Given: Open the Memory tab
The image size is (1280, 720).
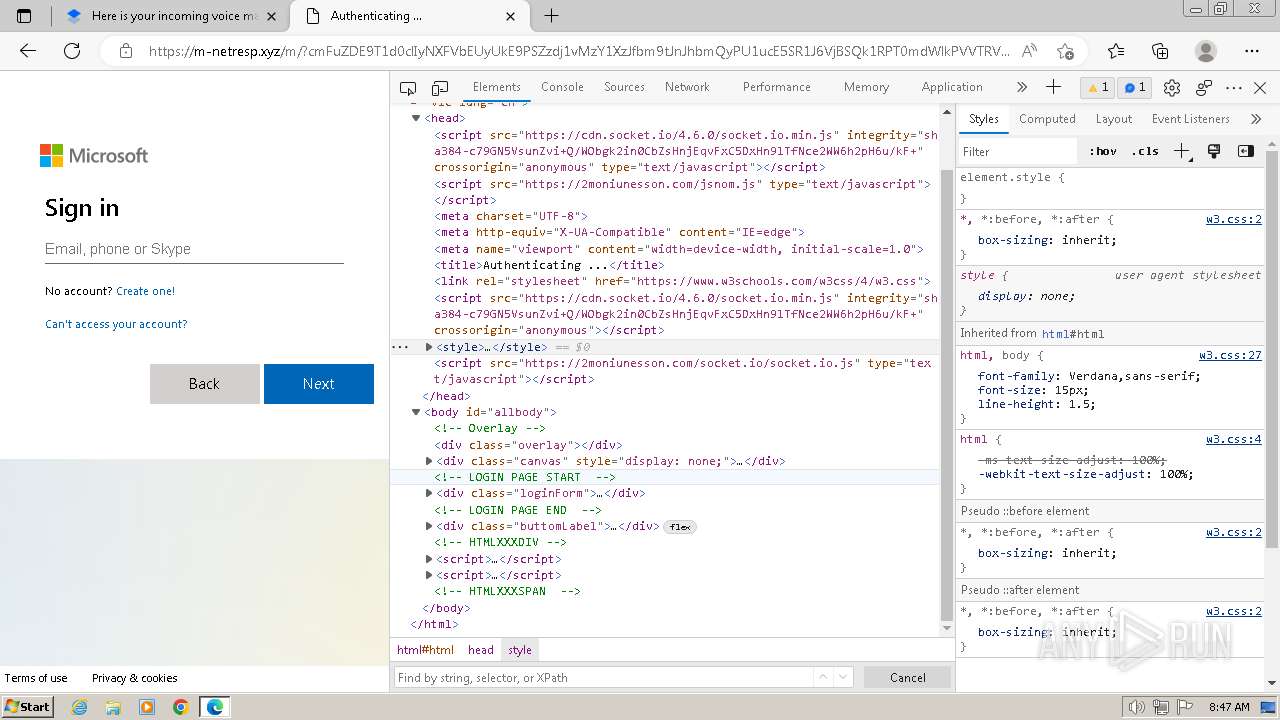Looking at the screenshot, I should 866,87.
